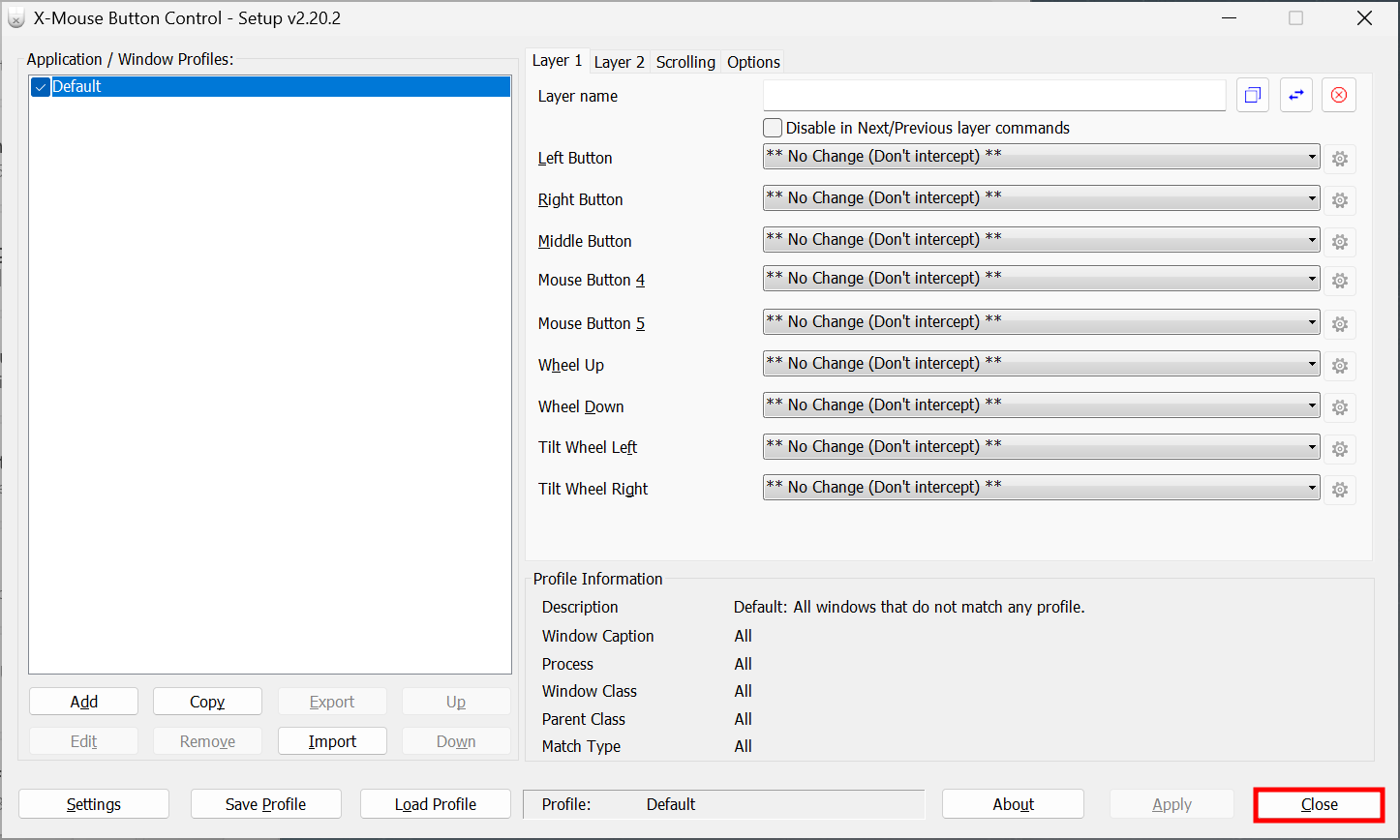This screenshot has height=840, width=1400.
Task: Expand the Mouse Button 5 action dropdown
Action: point(1041,322)
